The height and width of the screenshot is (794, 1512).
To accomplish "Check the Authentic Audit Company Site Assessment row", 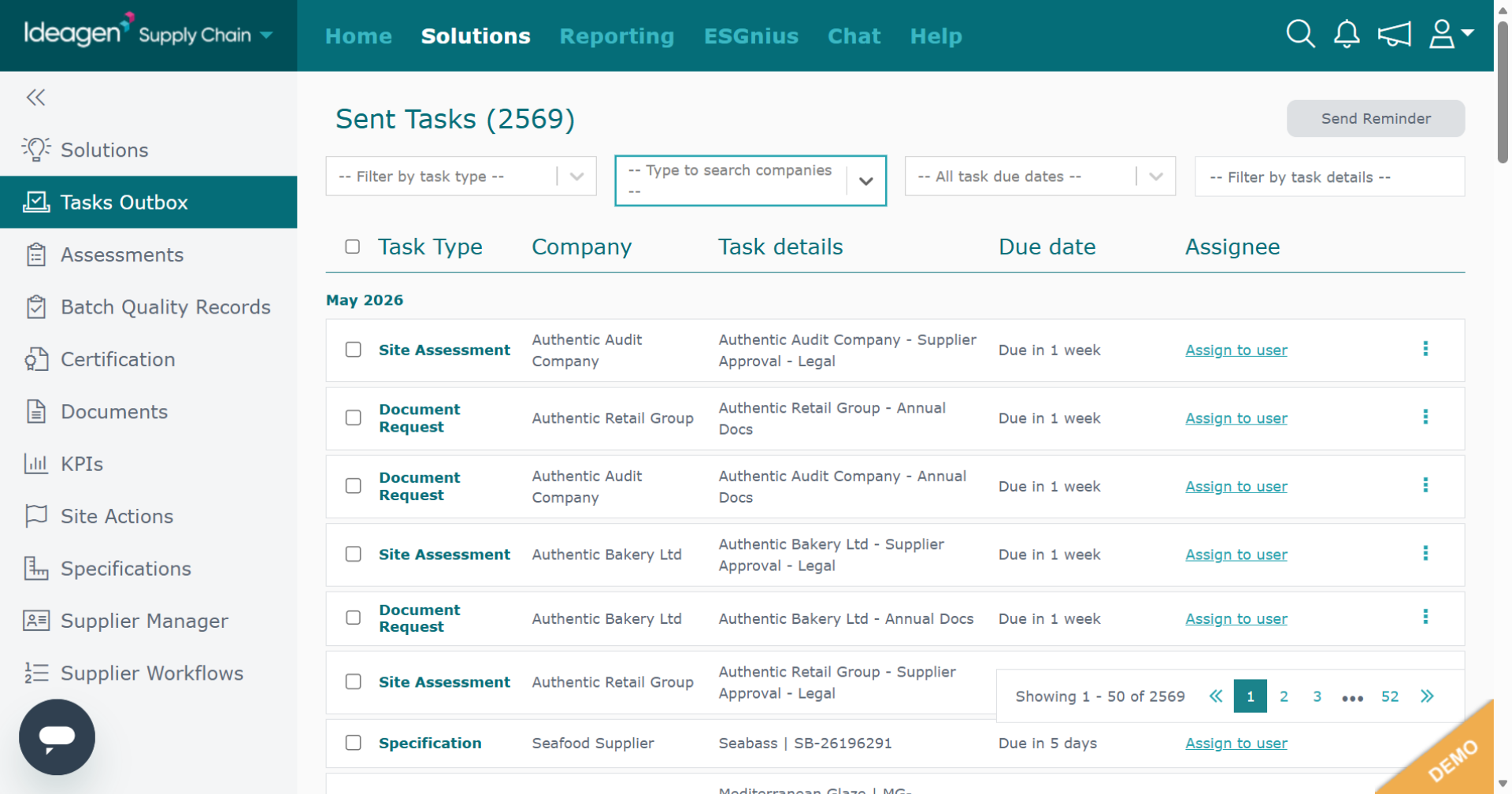I will 354,350.
